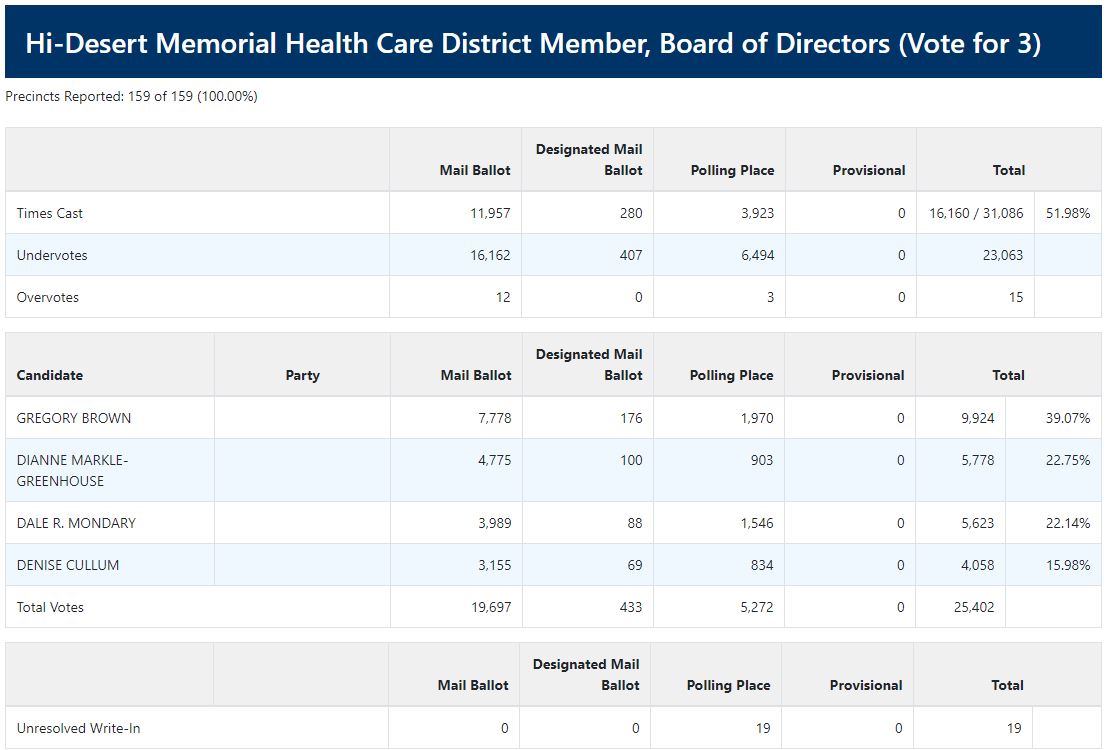1111x750 pixels.
Task: Click the Times Cast row label
Action: (x=50, y=213)
